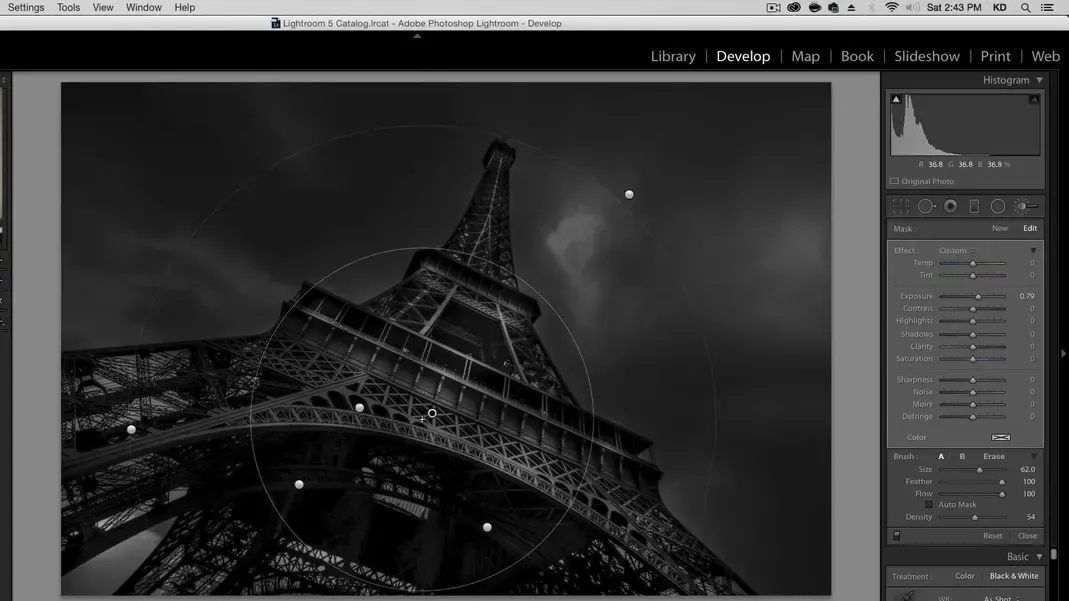Open the Effect Custom preset dropdown
This screenshot has height=601, width=1069.
955,251
